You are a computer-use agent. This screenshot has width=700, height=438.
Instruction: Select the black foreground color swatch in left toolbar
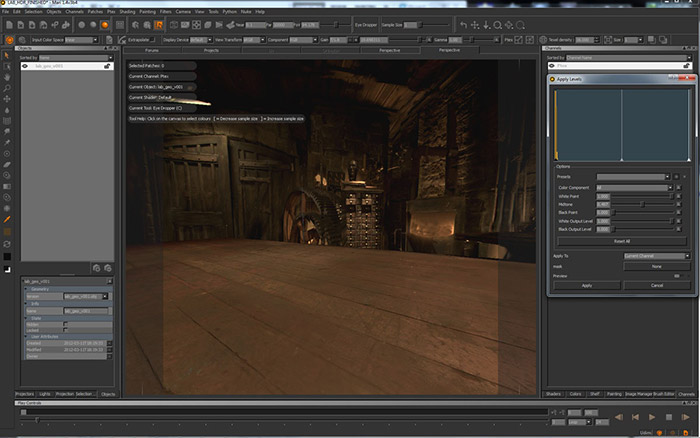click(x=7, y=257)
